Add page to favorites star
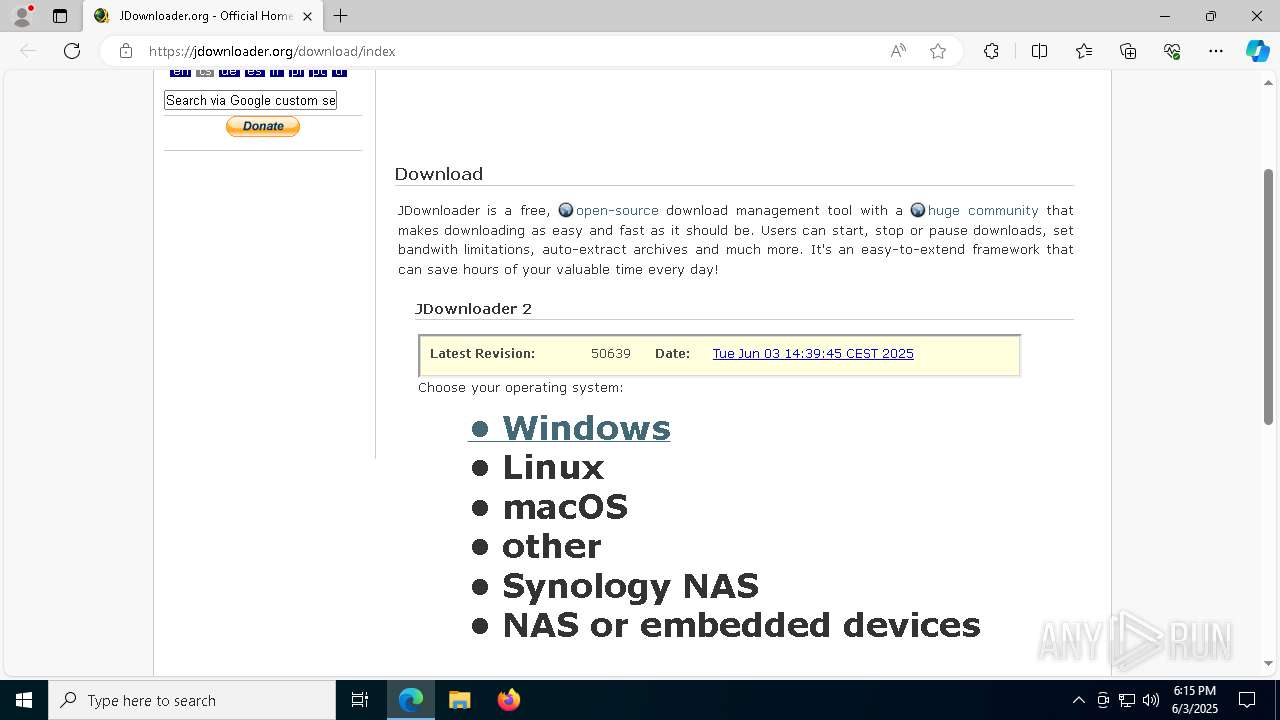Screen dimensions: 1280x720 point(938,51)
